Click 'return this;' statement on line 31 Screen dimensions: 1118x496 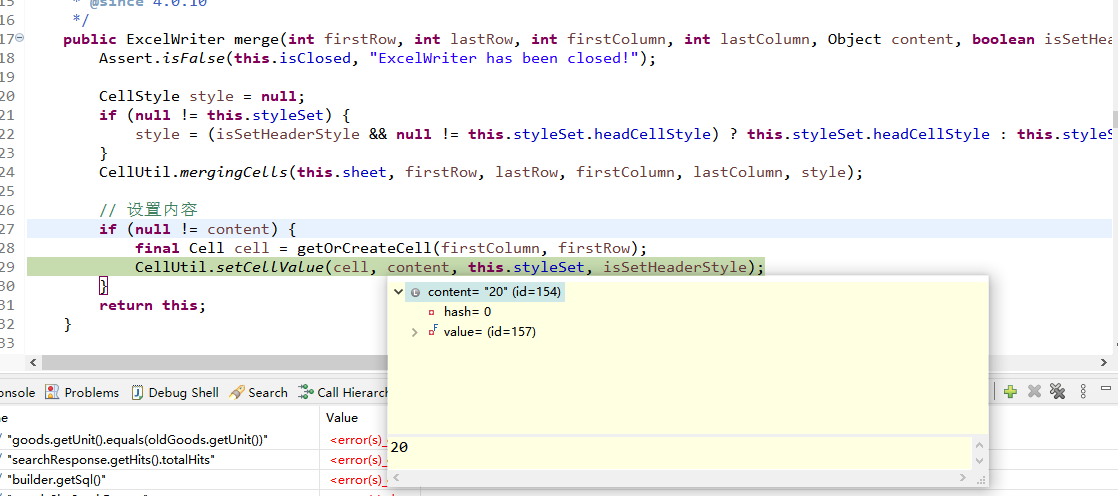[x=152, y=305]
